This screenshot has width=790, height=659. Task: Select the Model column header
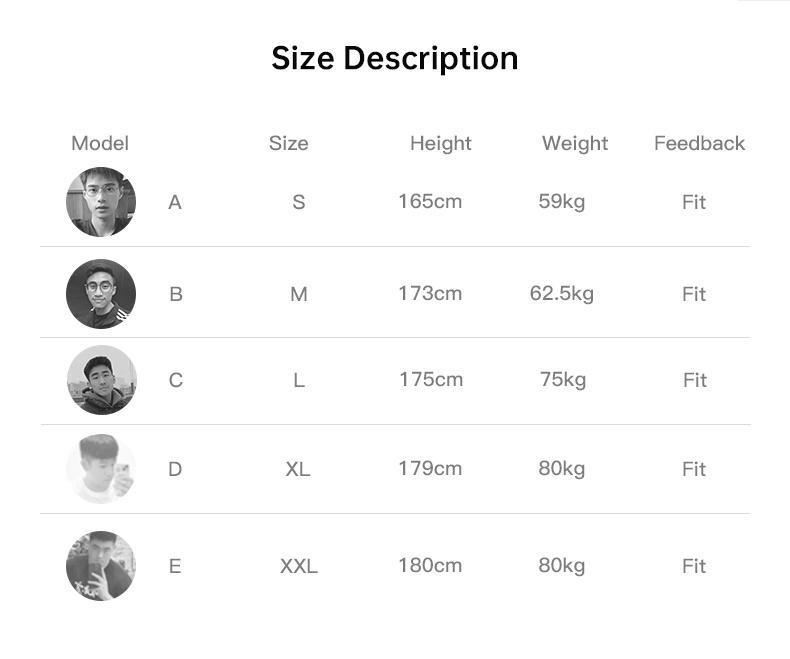(100, 143)
